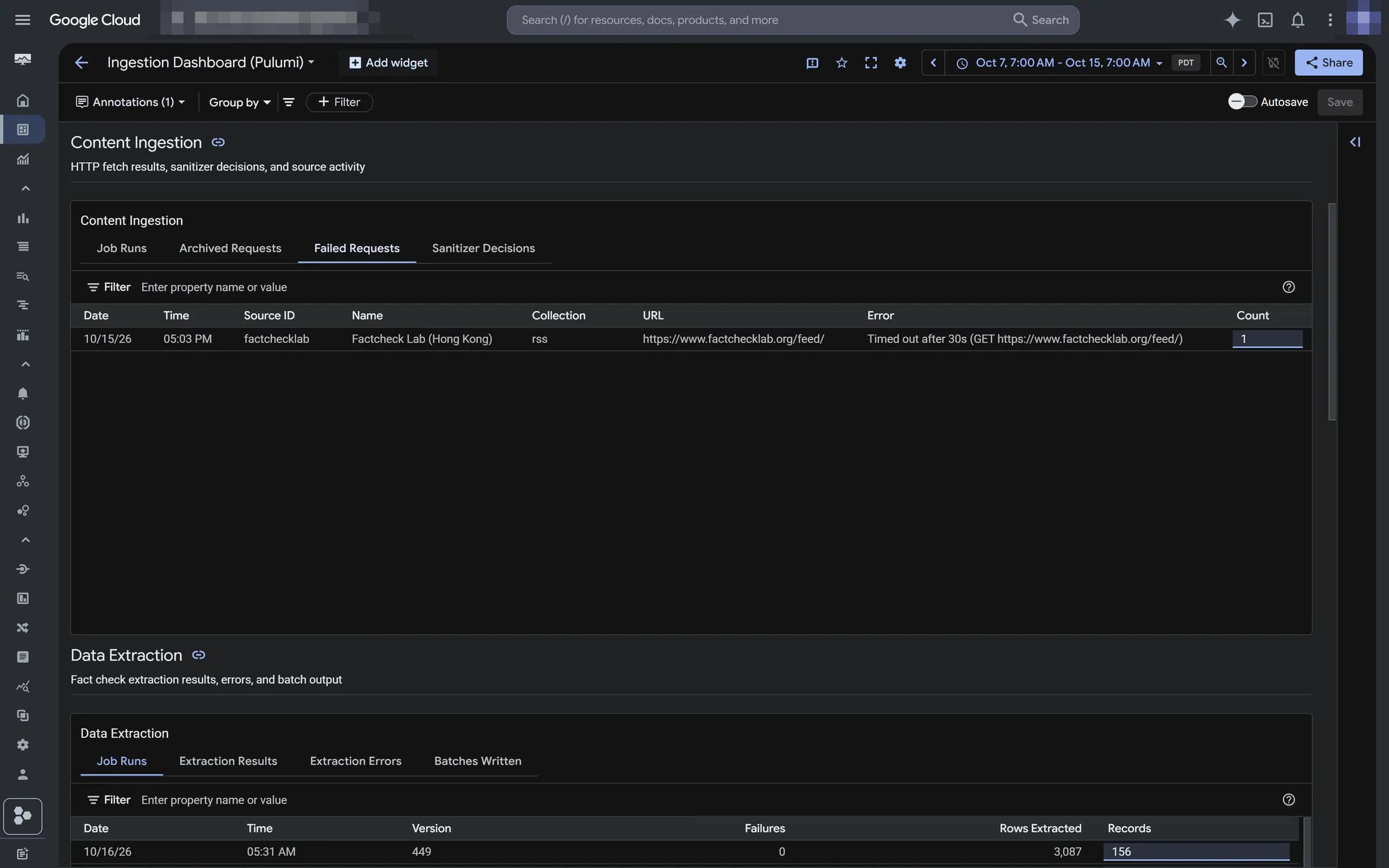Shift the time range forward
This screenshot has height=868, width=1389.
click(x=1244, y=62)
